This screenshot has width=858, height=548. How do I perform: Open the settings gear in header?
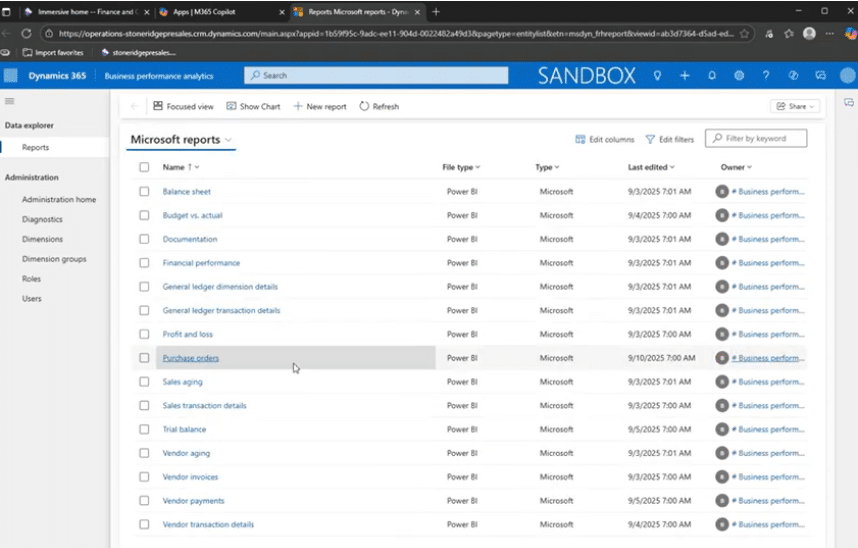click(739, 76)
